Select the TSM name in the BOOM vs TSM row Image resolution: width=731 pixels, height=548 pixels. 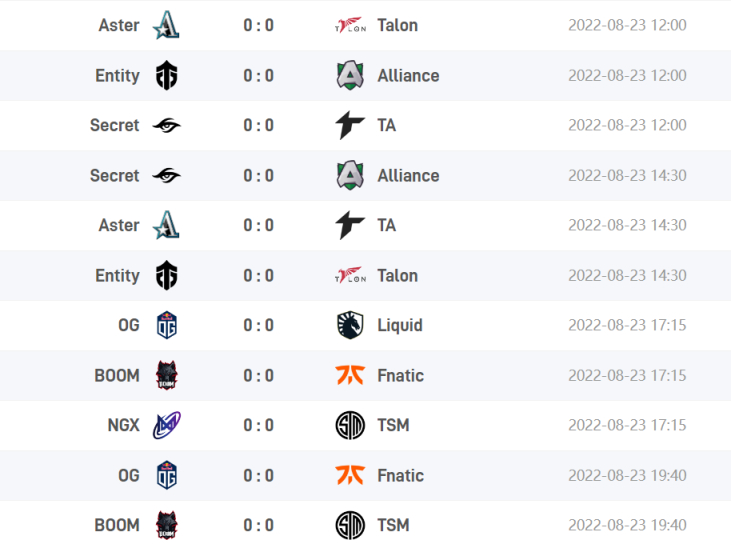(393, 525)
